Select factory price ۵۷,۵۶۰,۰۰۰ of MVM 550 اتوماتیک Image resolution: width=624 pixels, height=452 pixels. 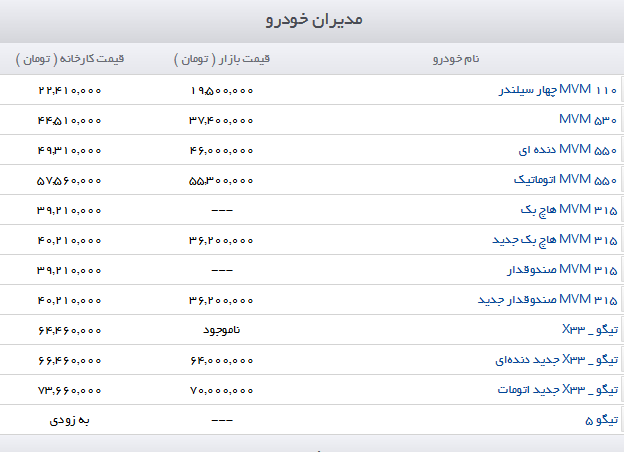(x=69, y=181)
